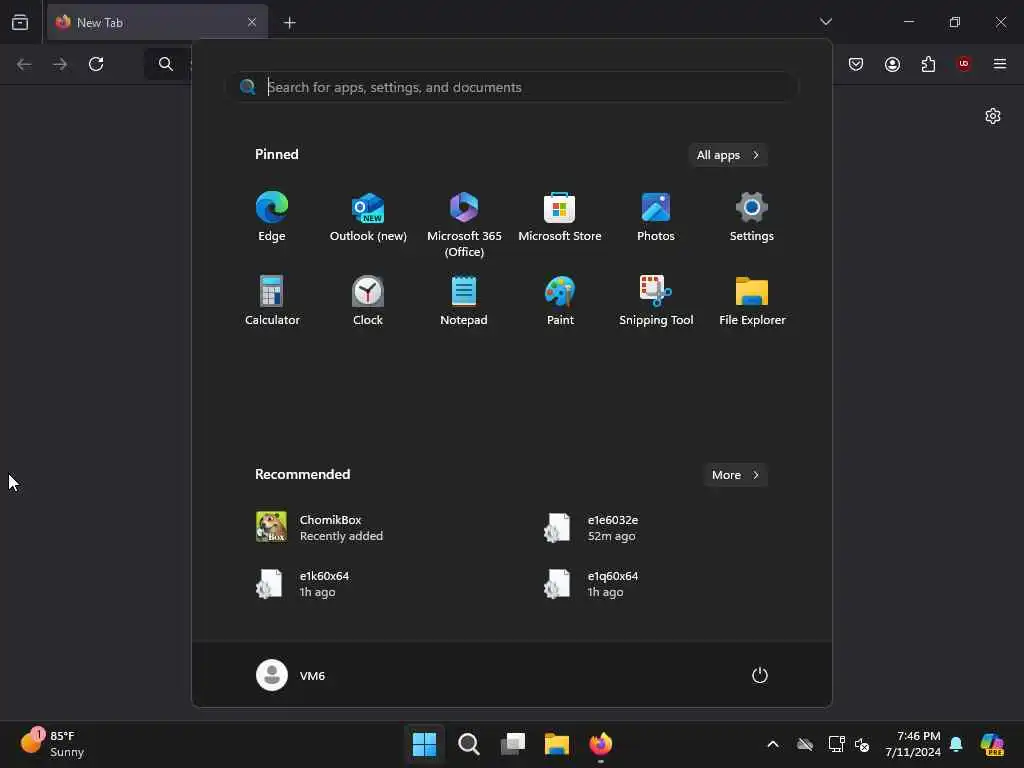Screen dimensions: 1024x768
Task: Open Firefox list all tabs dropdown
Action: tap(826, 22)
